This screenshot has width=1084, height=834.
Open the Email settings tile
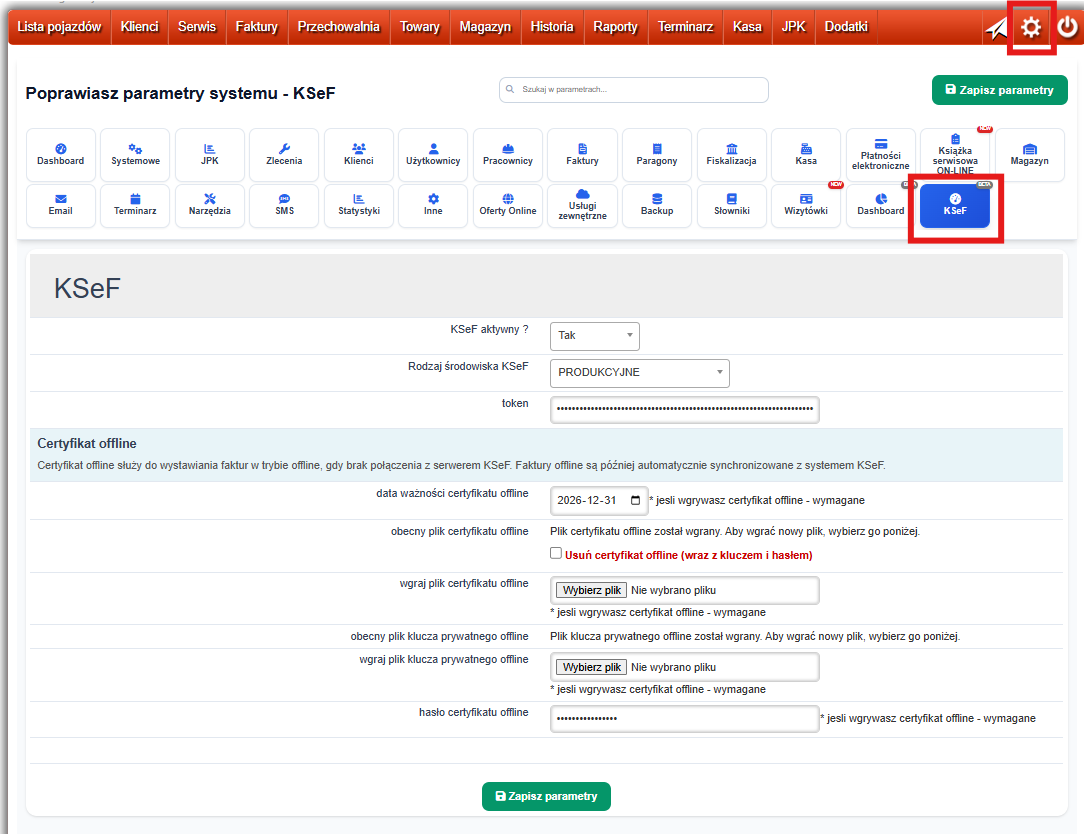61,205
